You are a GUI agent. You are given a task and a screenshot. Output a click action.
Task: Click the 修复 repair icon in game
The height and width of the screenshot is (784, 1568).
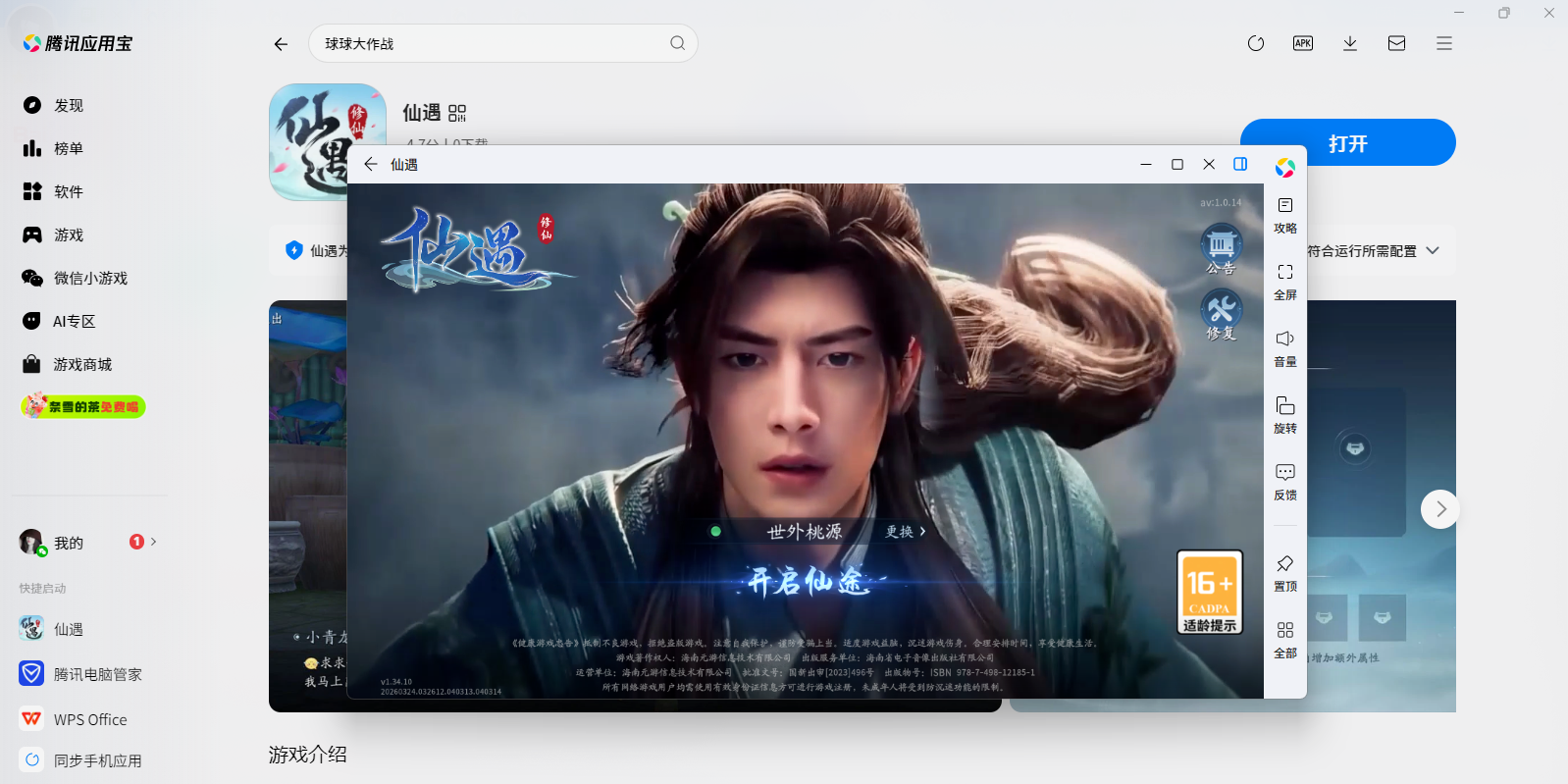click(x=1221, y=314)
